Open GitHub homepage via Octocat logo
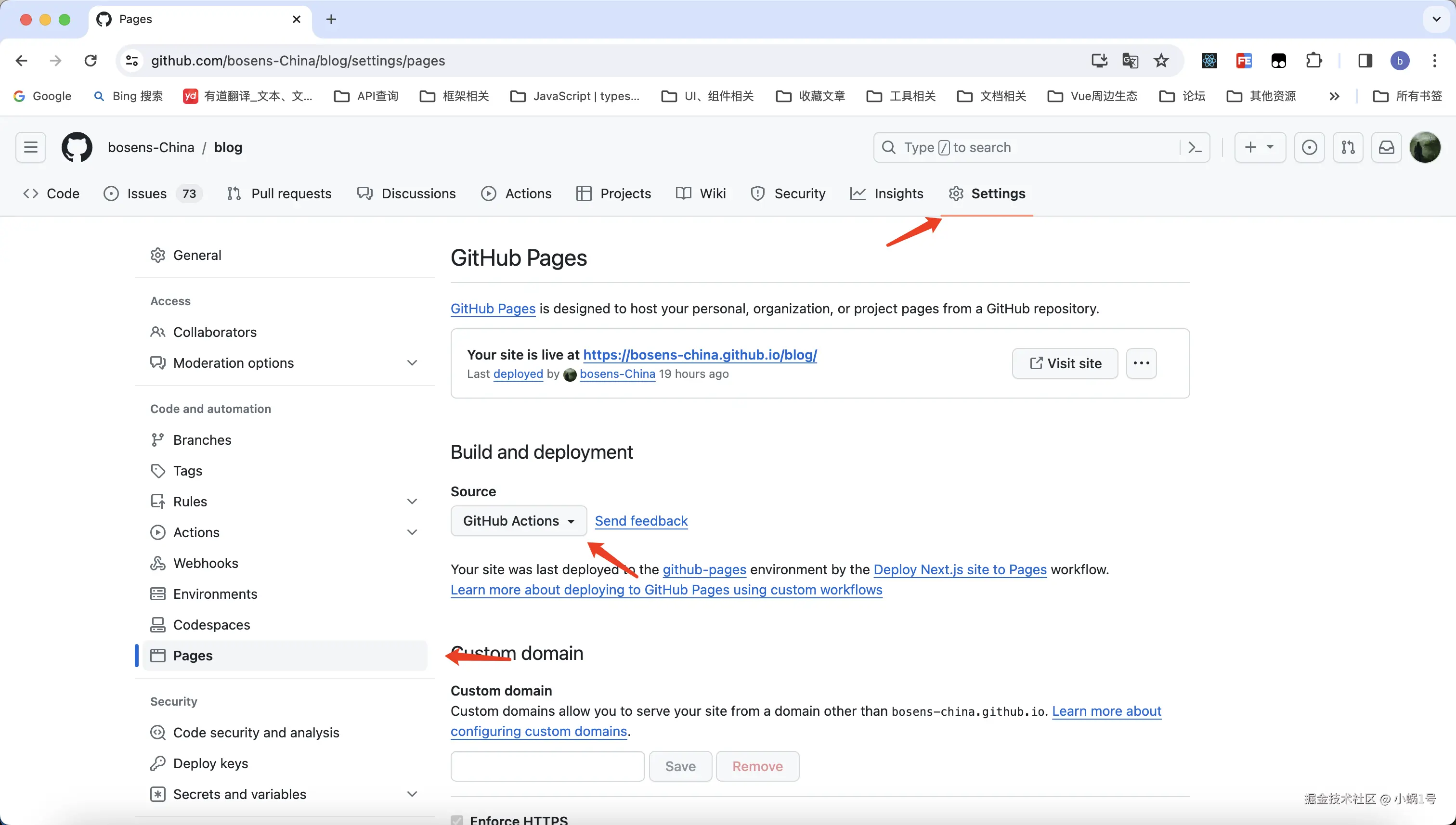The height and width of the screenshot is (825, 1456). click(x=77, y=147)
